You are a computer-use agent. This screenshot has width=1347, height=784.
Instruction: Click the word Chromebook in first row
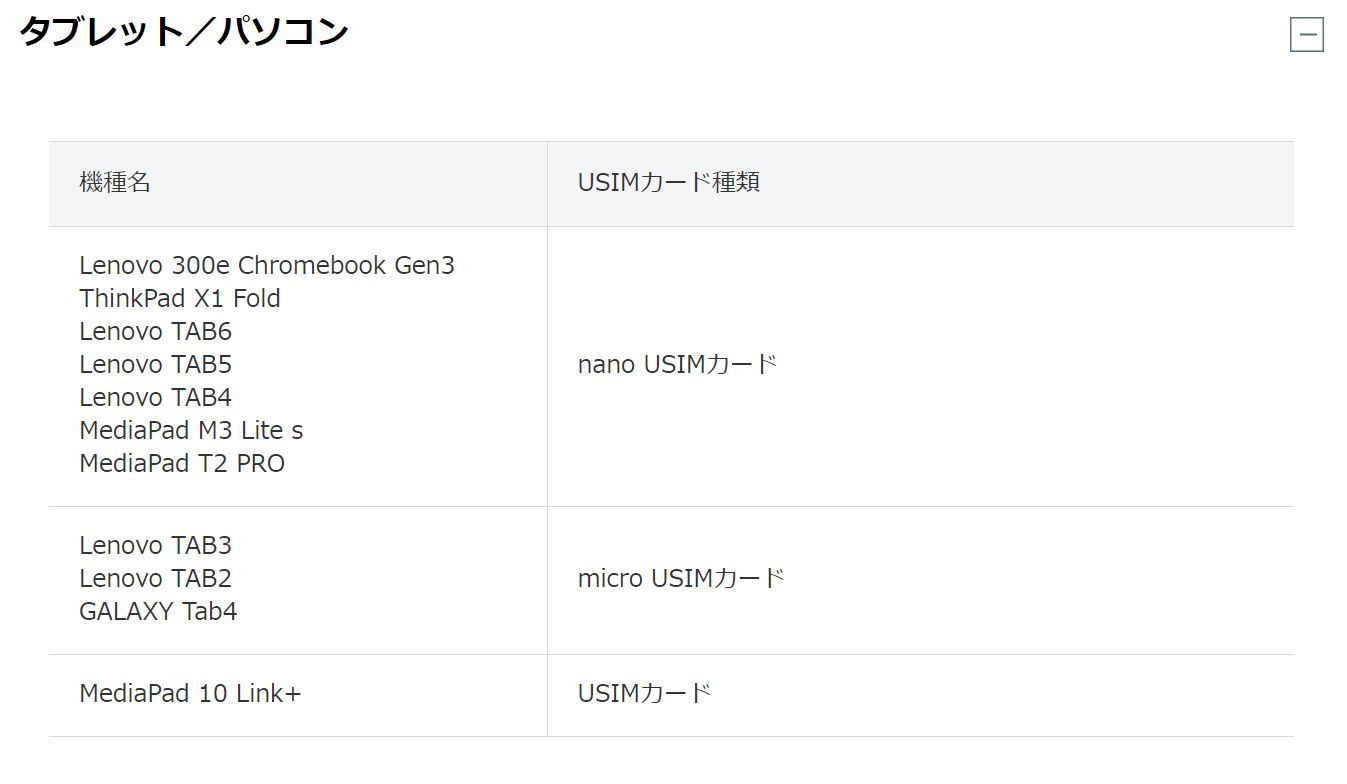tap(312, 265)
